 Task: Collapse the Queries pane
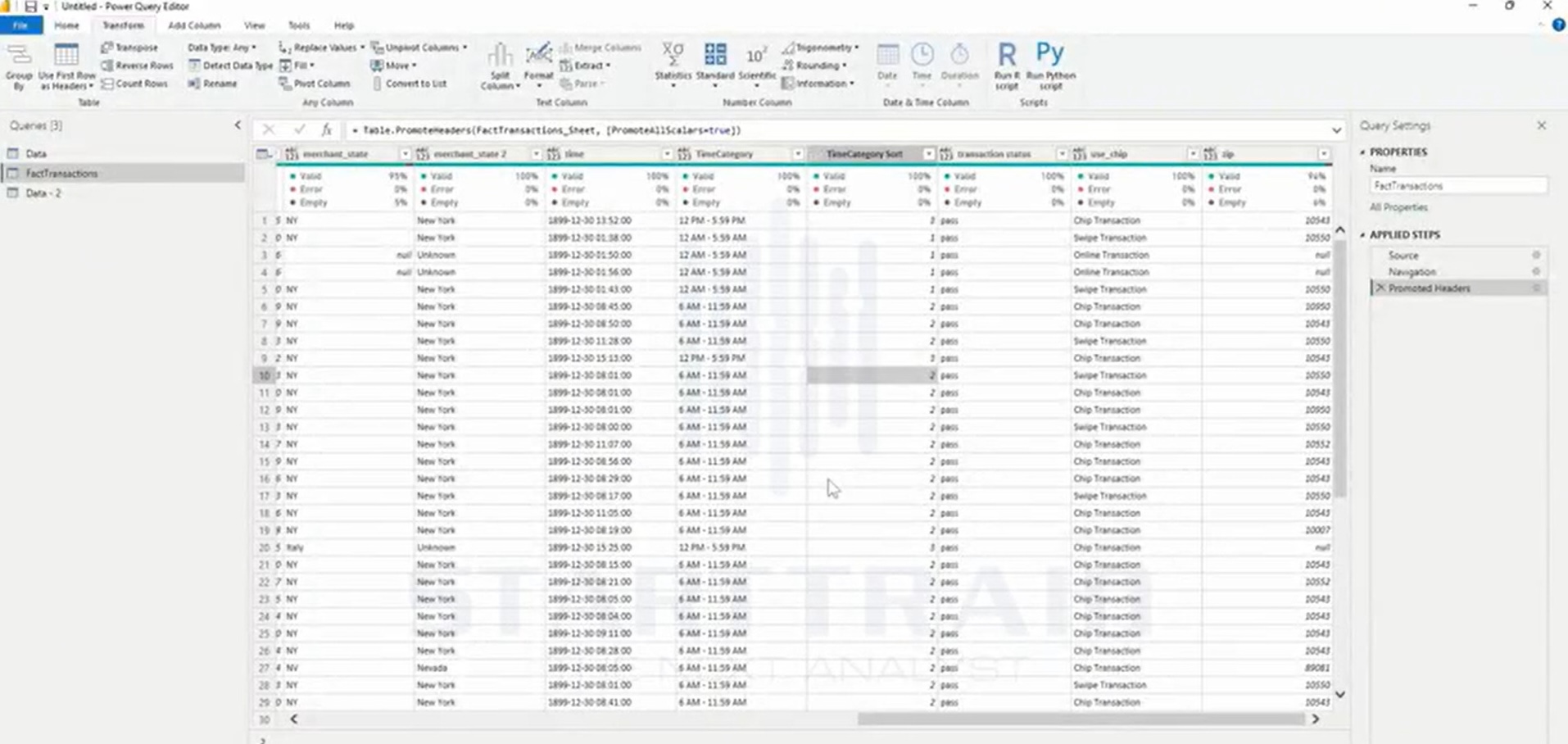point(238,125)
